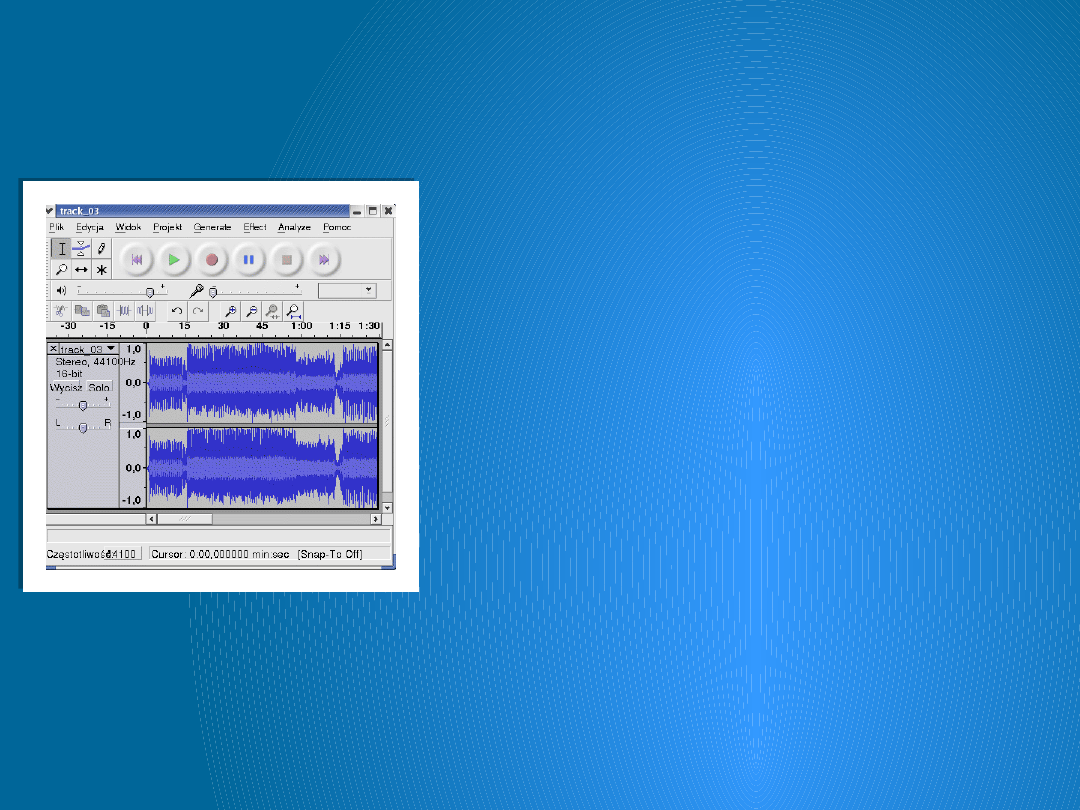The height and width of the screenshot is (810, 1080).
Task: Open the input source combo box
Action: [x=346, y=290]
